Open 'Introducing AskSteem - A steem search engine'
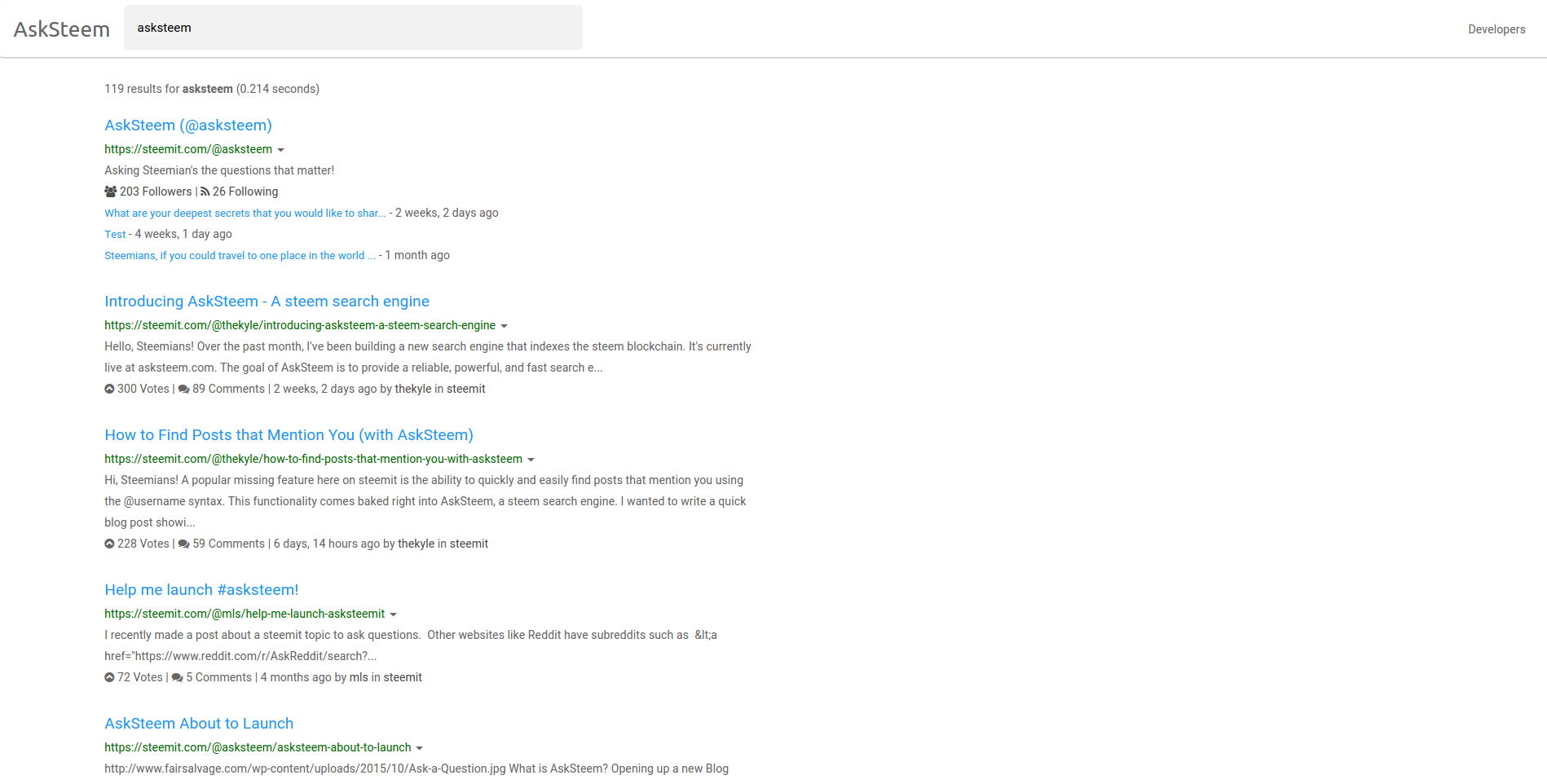This screenshot has height=784, width=1547. tap(267, 302)
